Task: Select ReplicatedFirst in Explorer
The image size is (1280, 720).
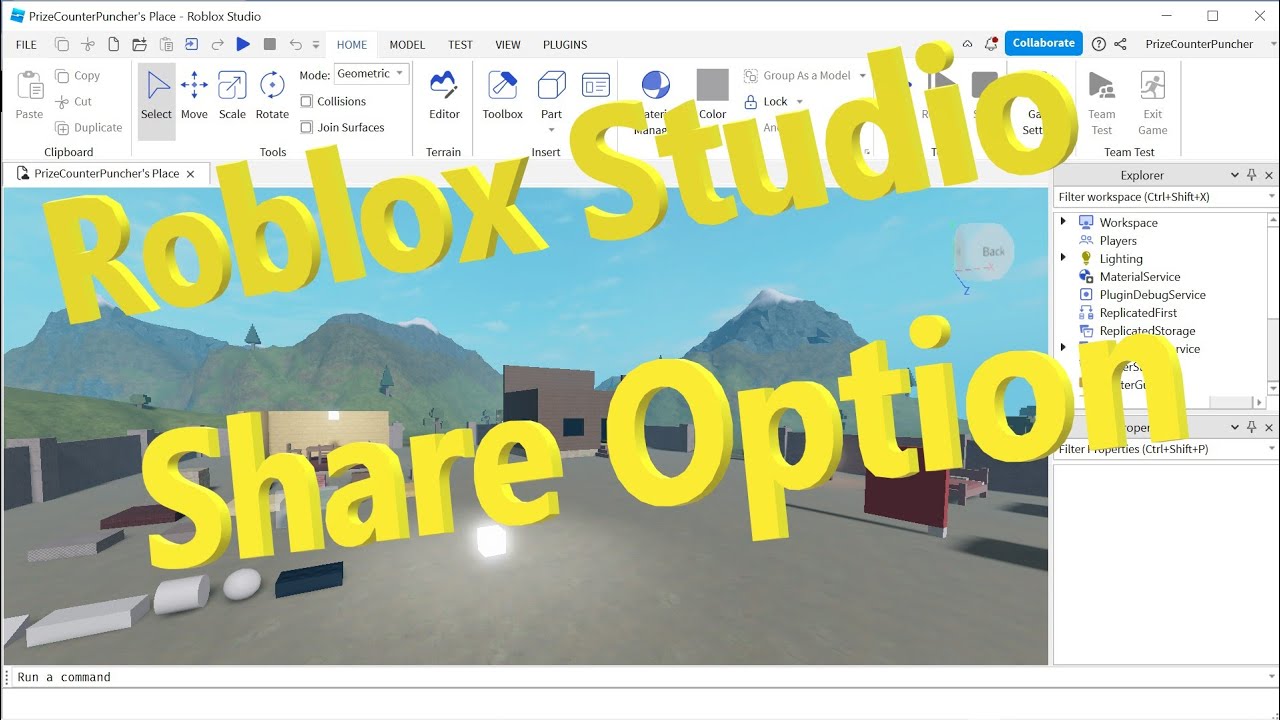Action: click(x=1138, y=312)
